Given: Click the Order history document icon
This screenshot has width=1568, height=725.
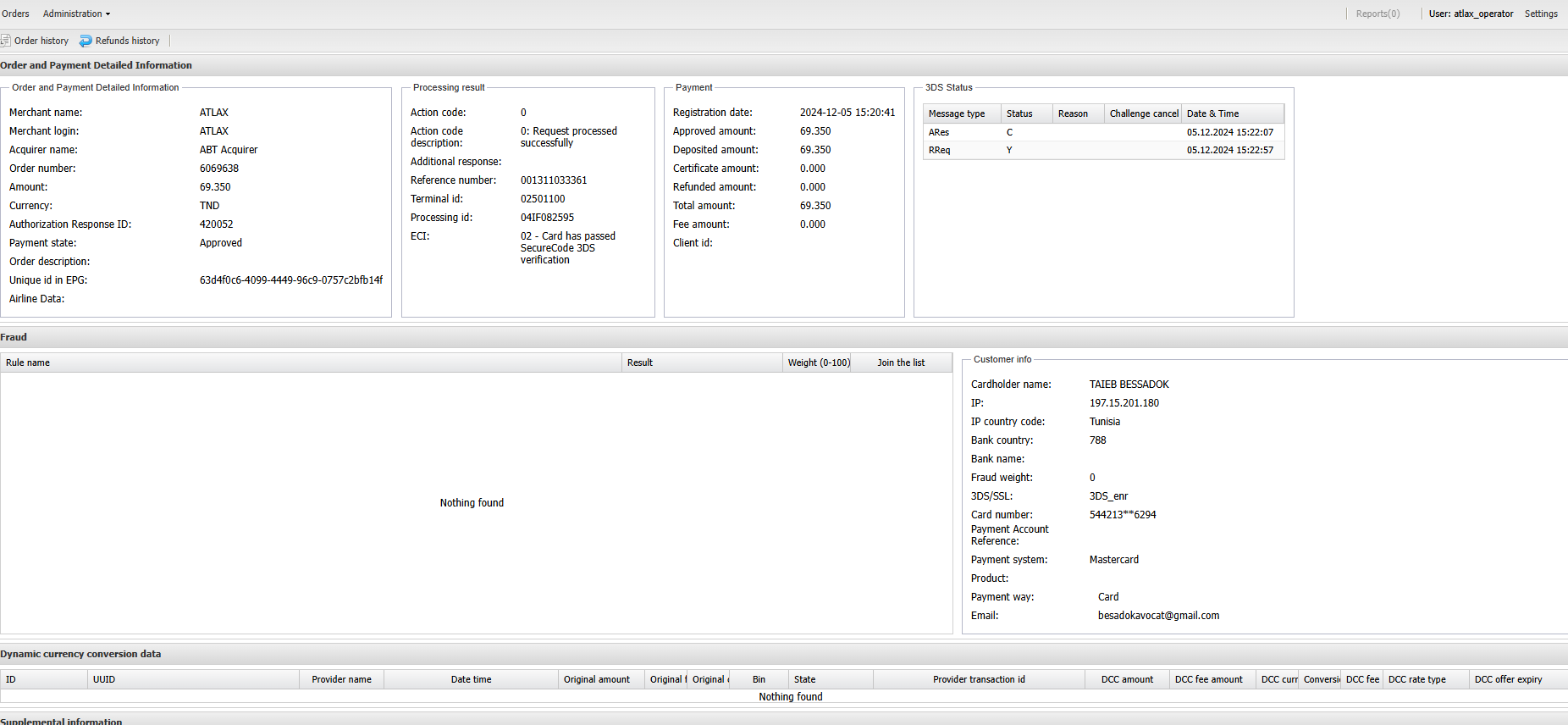Looking at the screenshot, I should click(6, 41).
